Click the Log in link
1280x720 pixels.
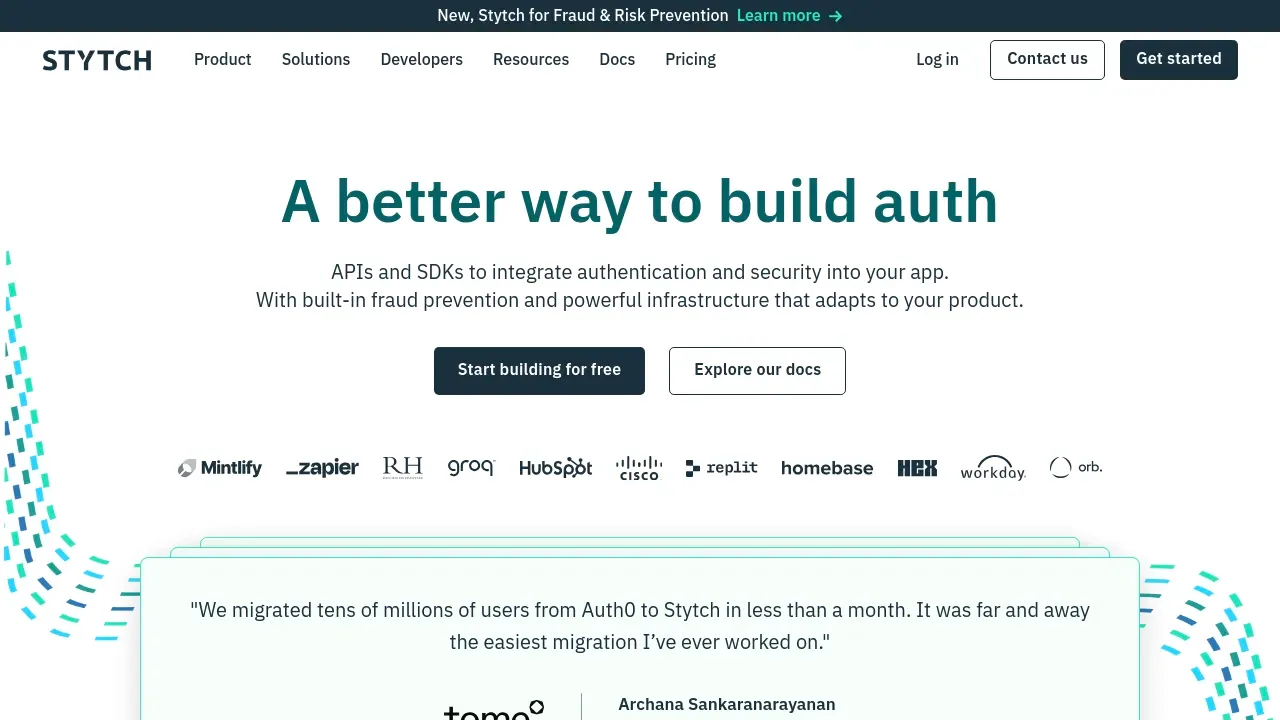point(937,60)
